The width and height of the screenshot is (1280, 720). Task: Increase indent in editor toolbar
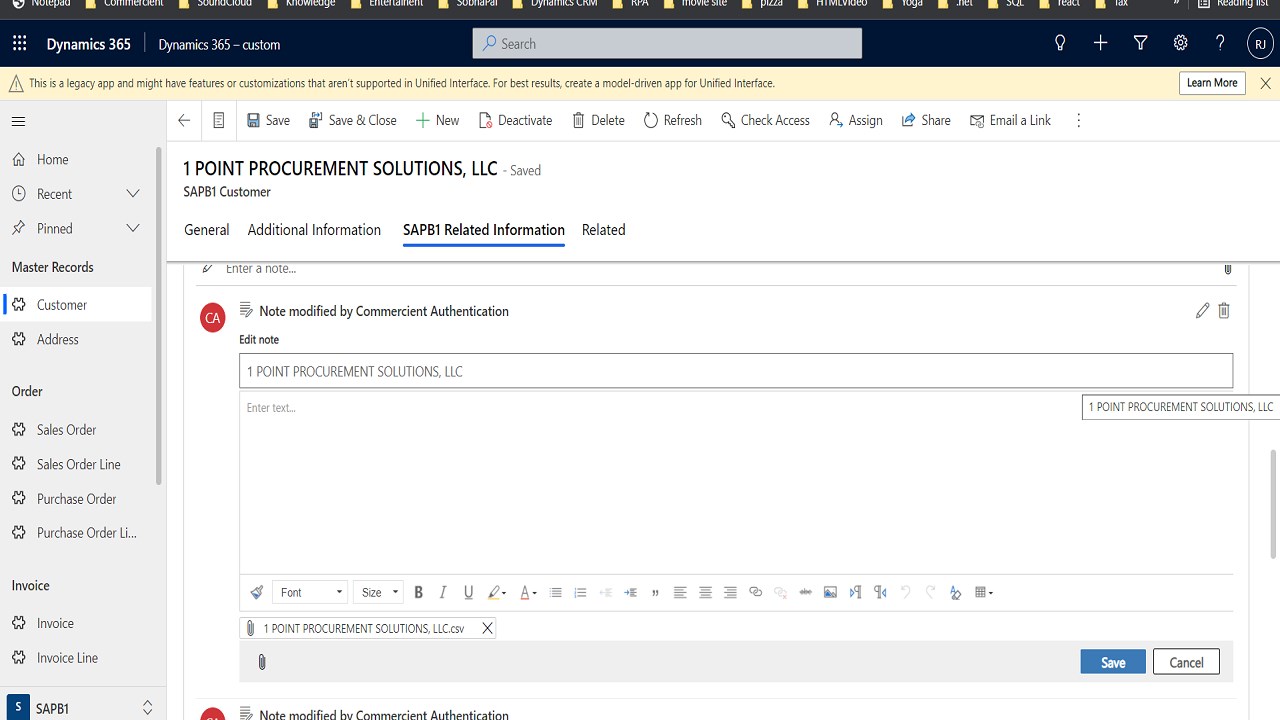tap(630, 592)
